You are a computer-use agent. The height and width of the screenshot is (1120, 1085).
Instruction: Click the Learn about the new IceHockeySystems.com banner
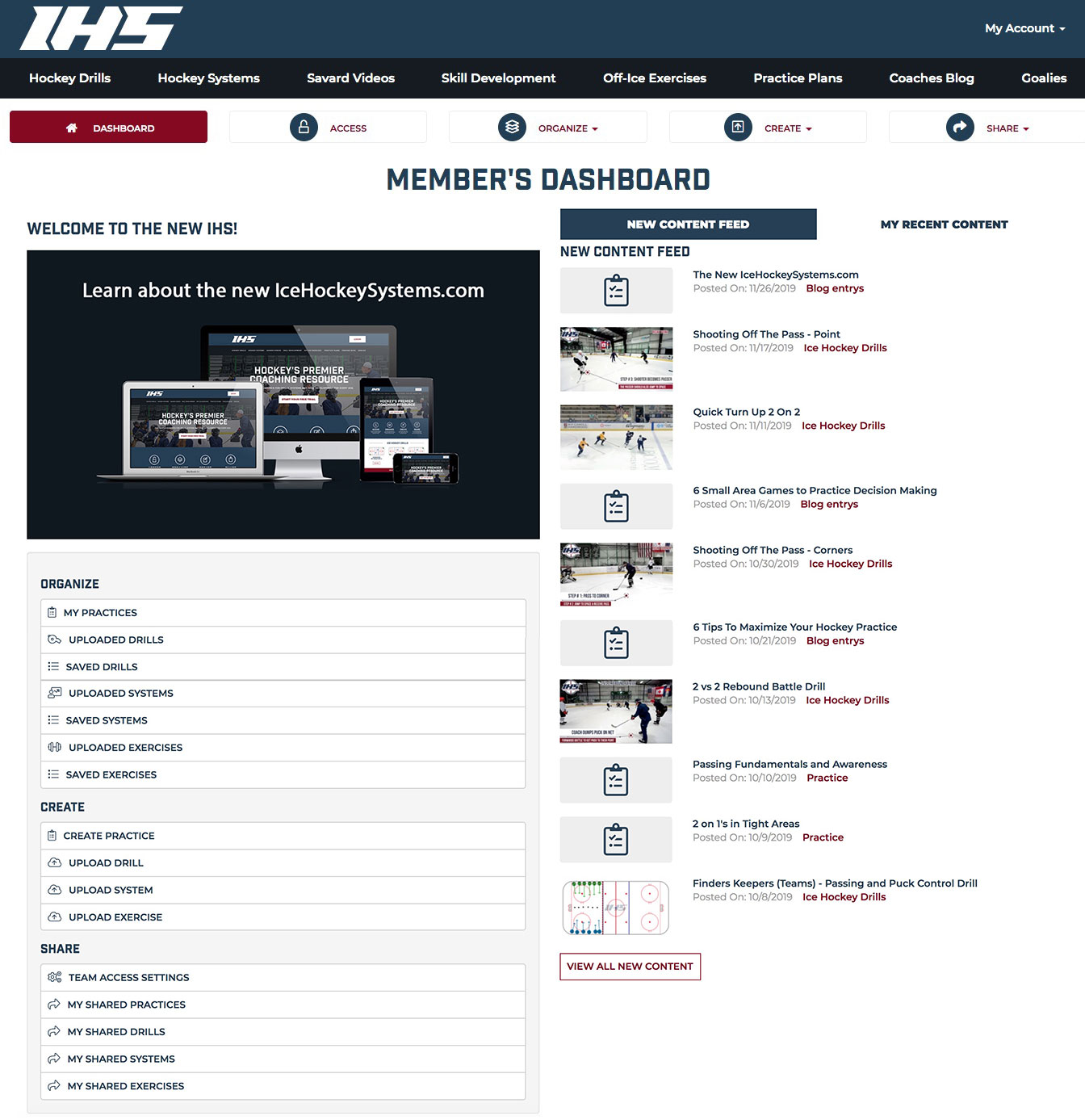point(283,395)
